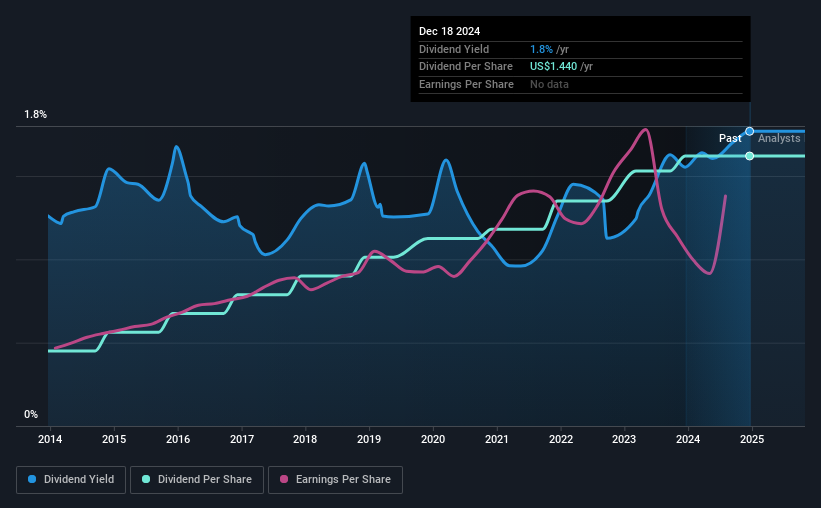Click the teal Dividend Per Share data point marker
The height and width of the screenshot is (508, 821).
tap(750, 156)
